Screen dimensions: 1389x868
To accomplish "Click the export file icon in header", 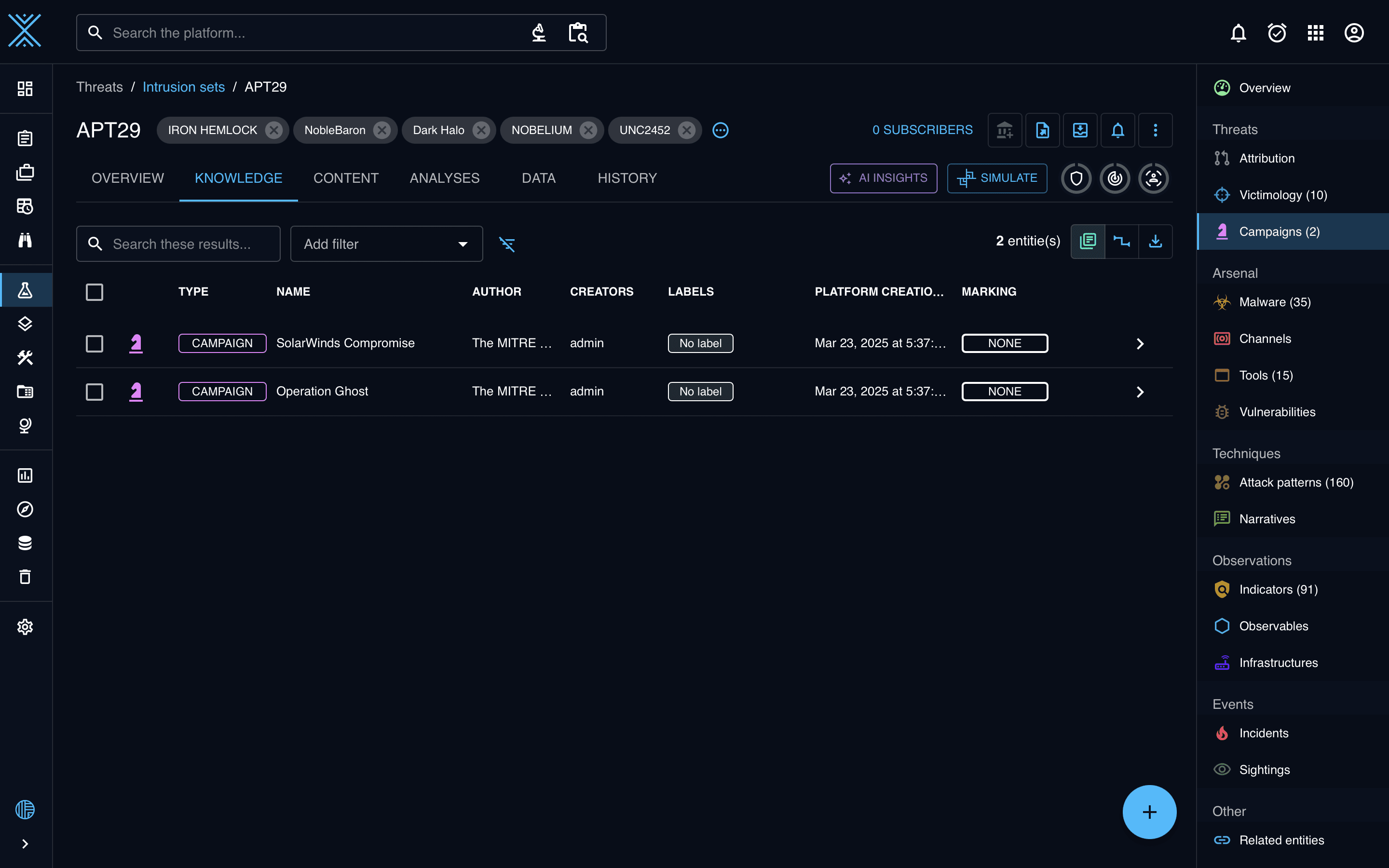I will (x=1042, y=130).
